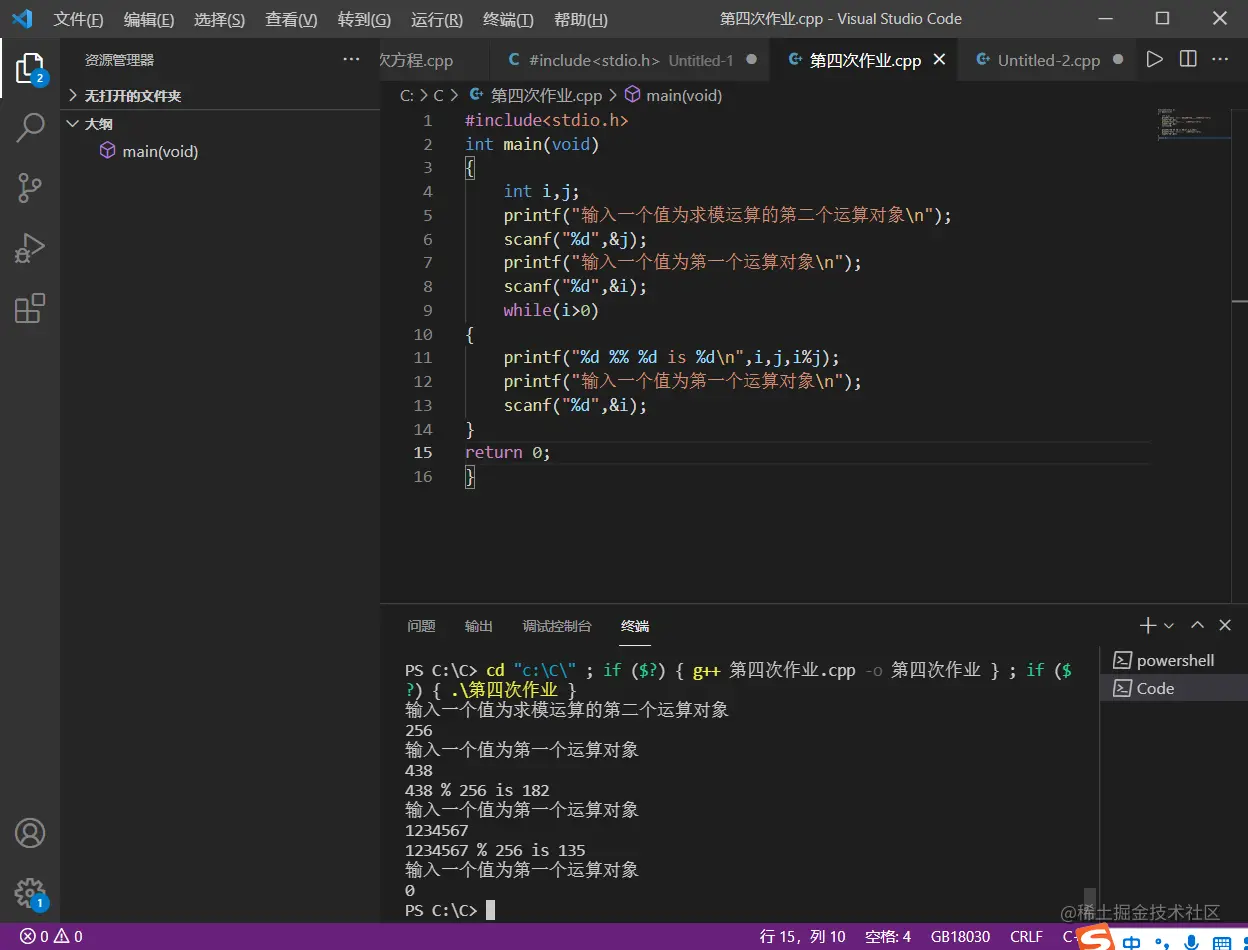Screen dimensions: 1248x950
Task: Open the 问题 panel tab
Action: [421, 626]
